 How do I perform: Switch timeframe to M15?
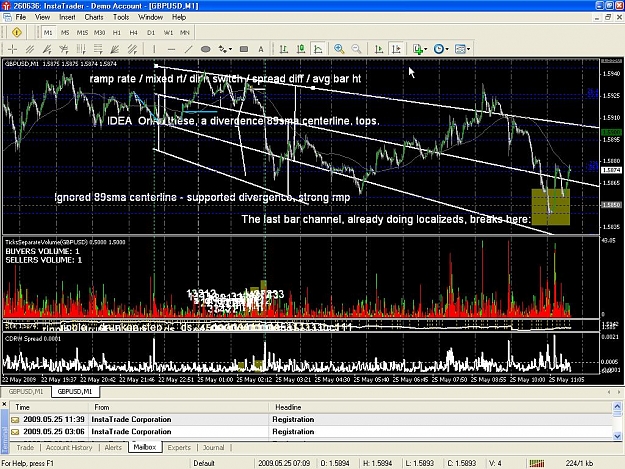tap(82, 33)
